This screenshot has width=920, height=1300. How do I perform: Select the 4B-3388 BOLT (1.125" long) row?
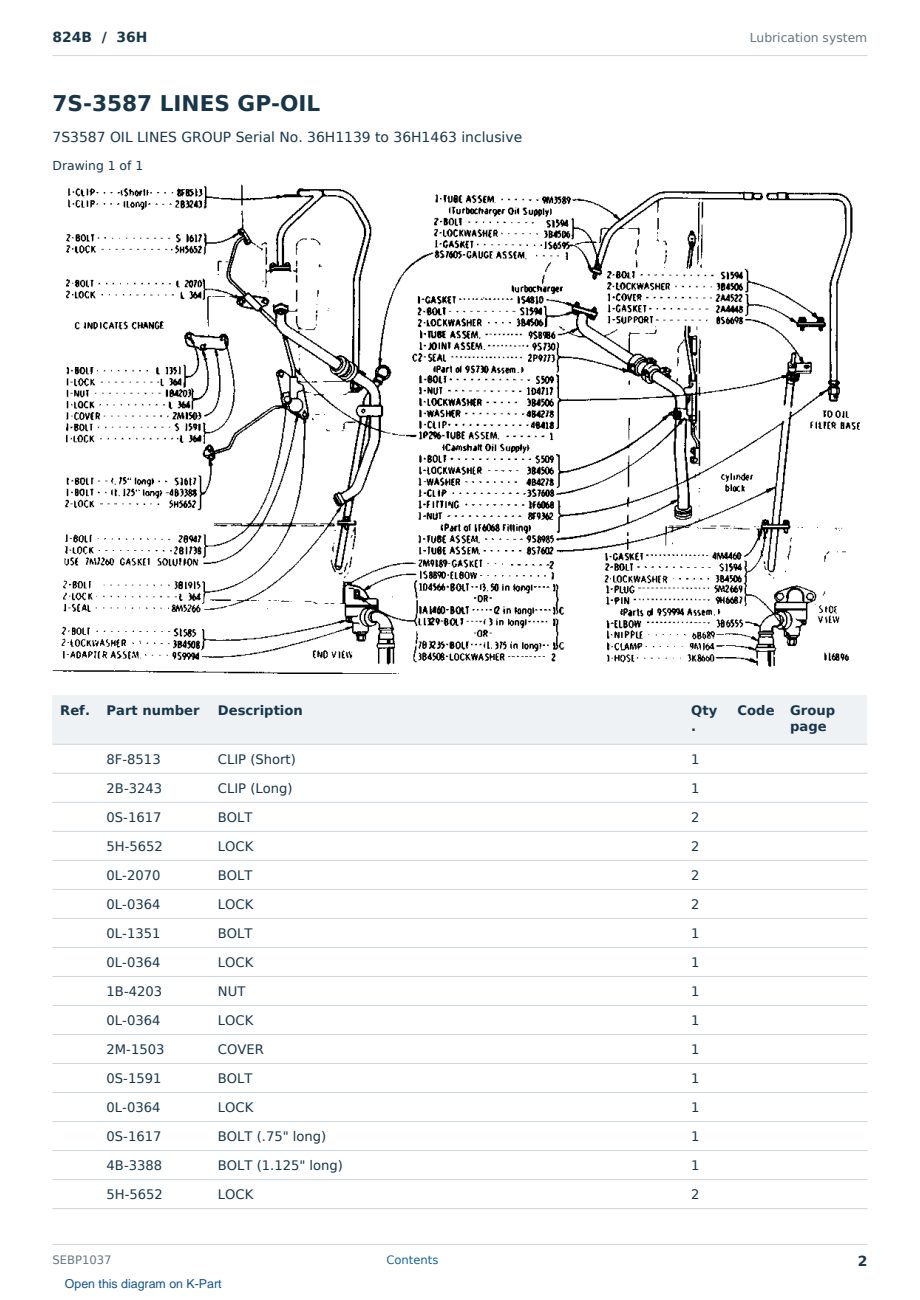[459, 1165]
